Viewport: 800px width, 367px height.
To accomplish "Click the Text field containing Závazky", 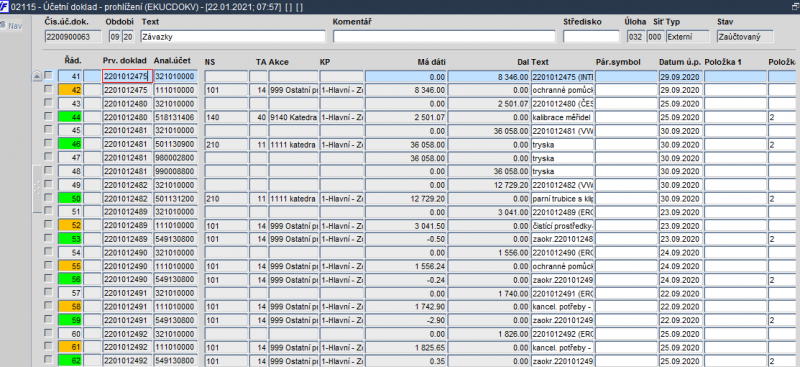I will point(233,36).
